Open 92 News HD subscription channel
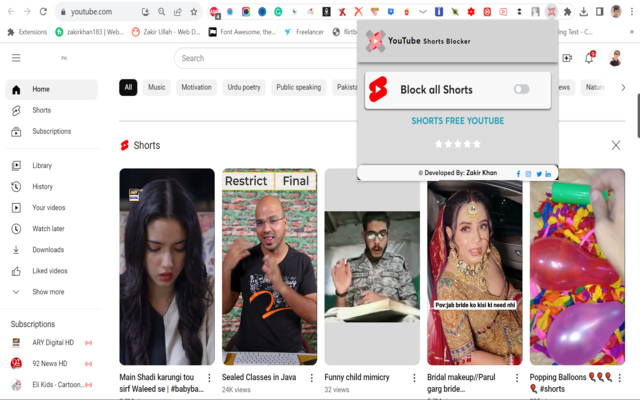The image size is (640, 400). click(x=51, y=364)
